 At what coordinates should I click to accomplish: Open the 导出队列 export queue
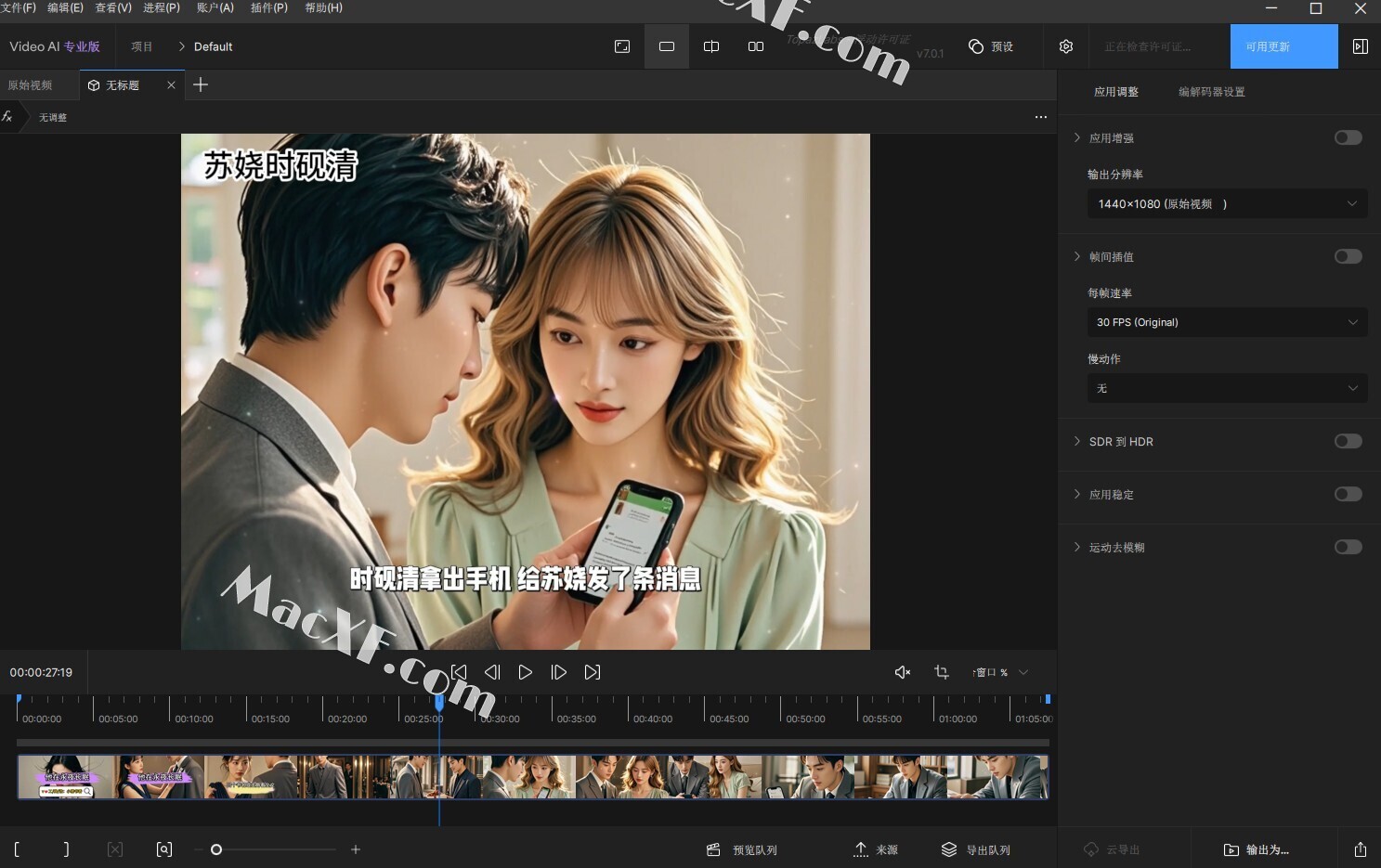pos(976,849)
